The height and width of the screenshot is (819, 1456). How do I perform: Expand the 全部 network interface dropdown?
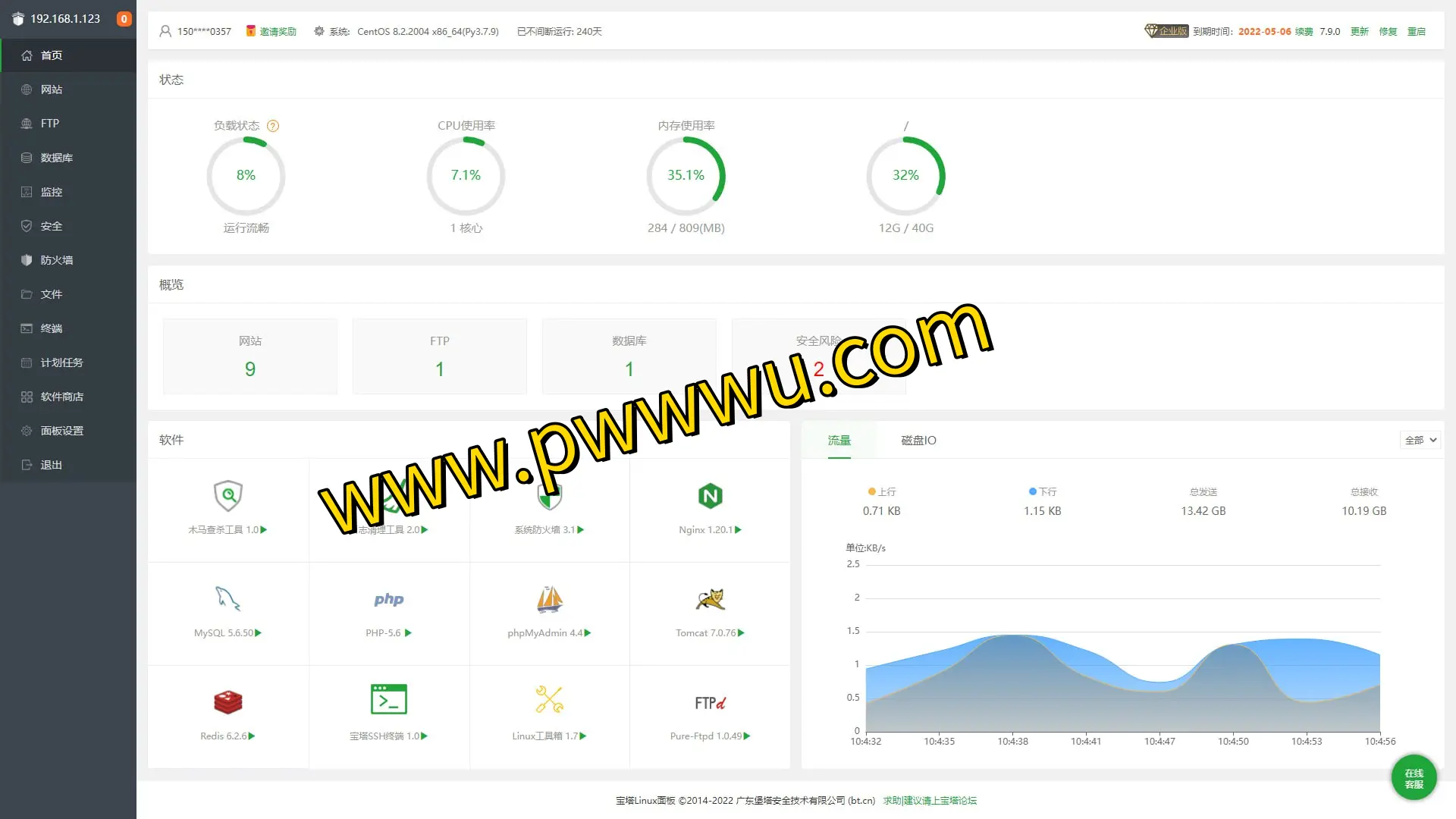[x=1420, y=440]
